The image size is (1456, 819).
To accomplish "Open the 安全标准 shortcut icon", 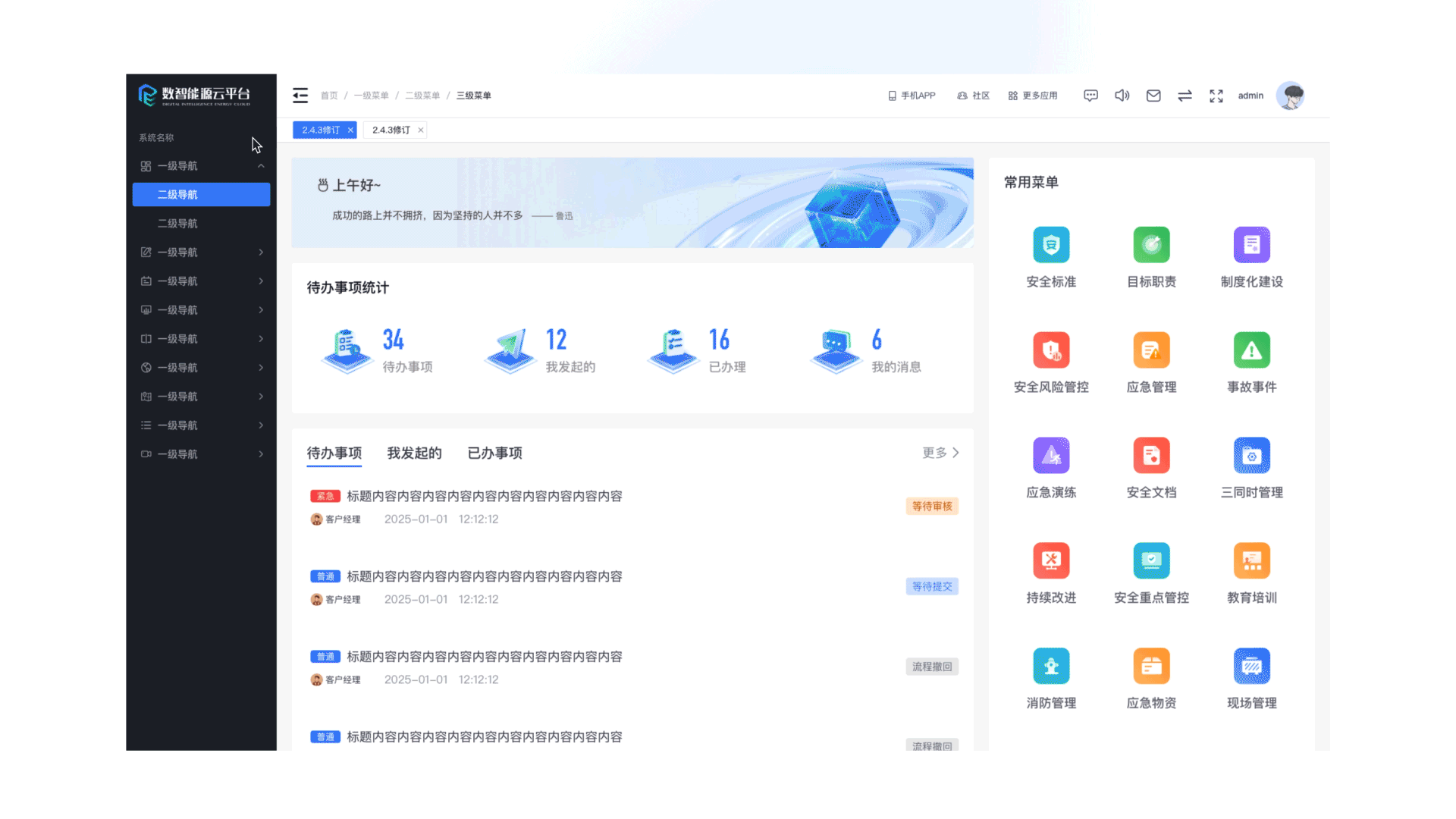I will [x=1051, y=245].
